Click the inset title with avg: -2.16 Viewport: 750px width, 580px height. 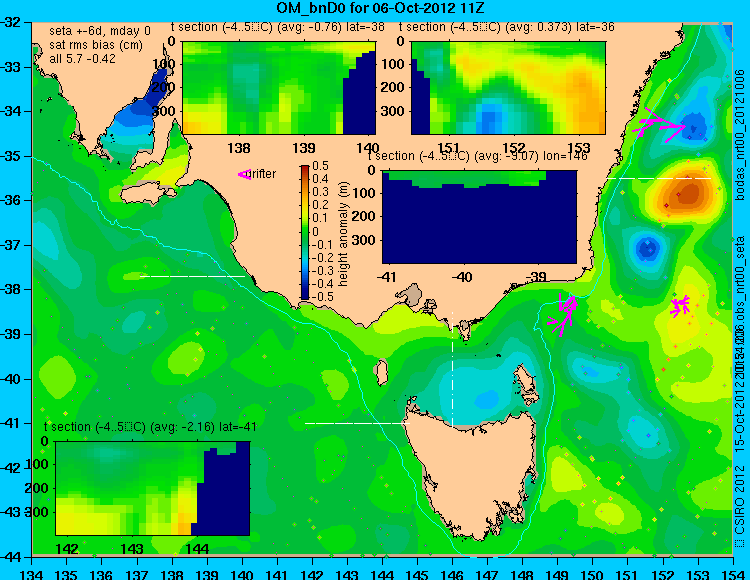click(150, 427)
